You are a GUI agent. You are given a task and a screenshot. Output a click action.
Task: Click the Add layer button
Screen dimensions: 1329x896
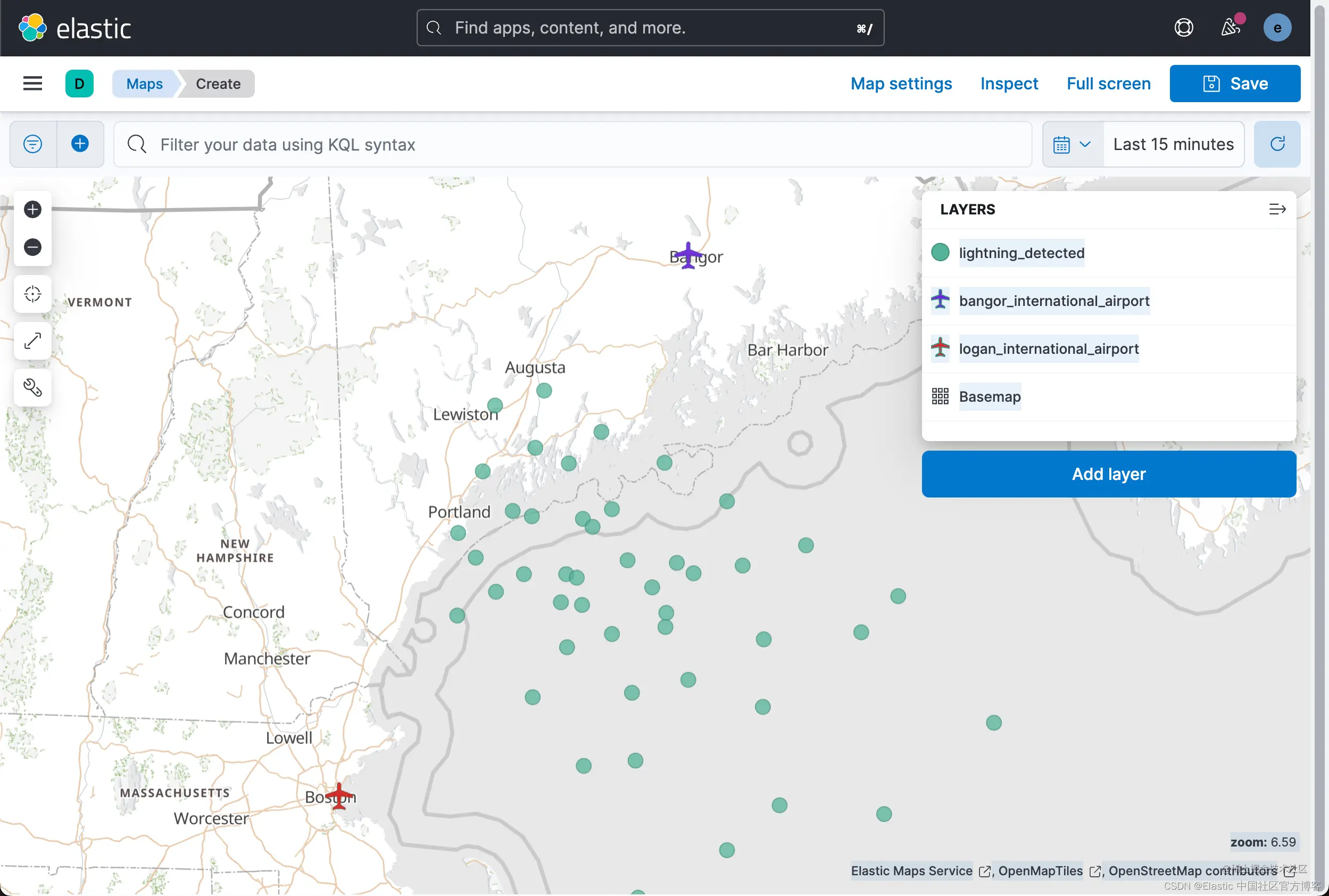(1108, 474)
